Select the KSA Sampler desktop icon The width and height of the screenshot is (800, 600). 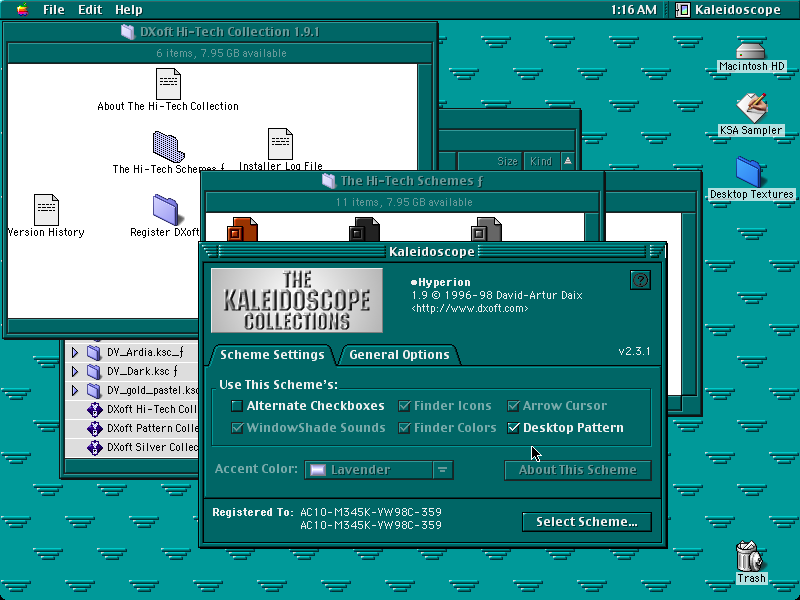[752, 108]
